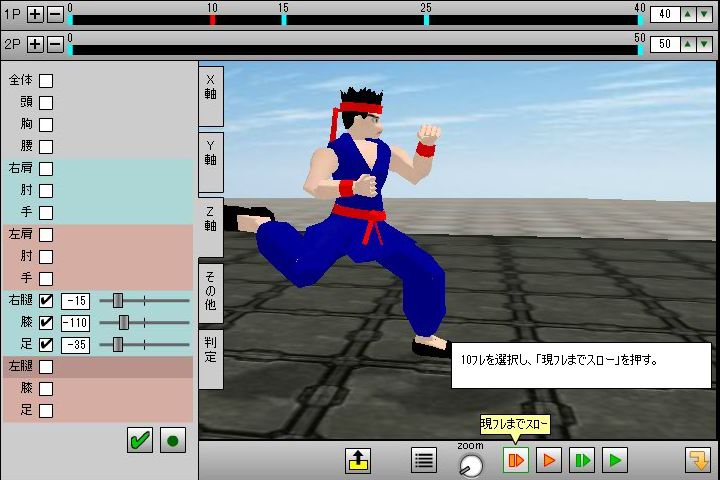Toggle the 腰 checkbox
Image resolution: width=720 pixels, height=480 pixels.
point(46,147)
